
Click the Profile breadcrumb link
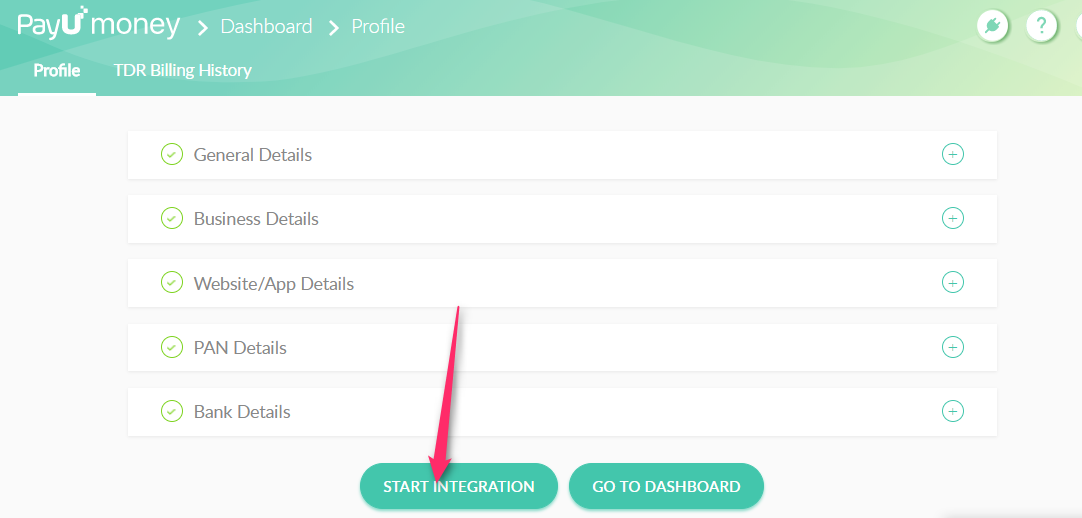[x=378, y=27]
